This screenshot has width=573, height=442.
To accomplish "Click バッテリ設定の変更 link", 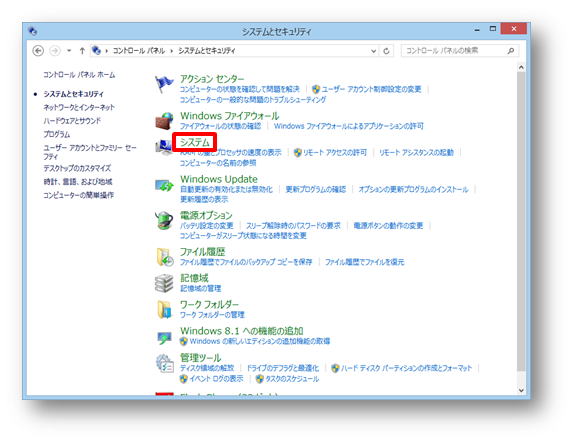I will pos(206,226).
